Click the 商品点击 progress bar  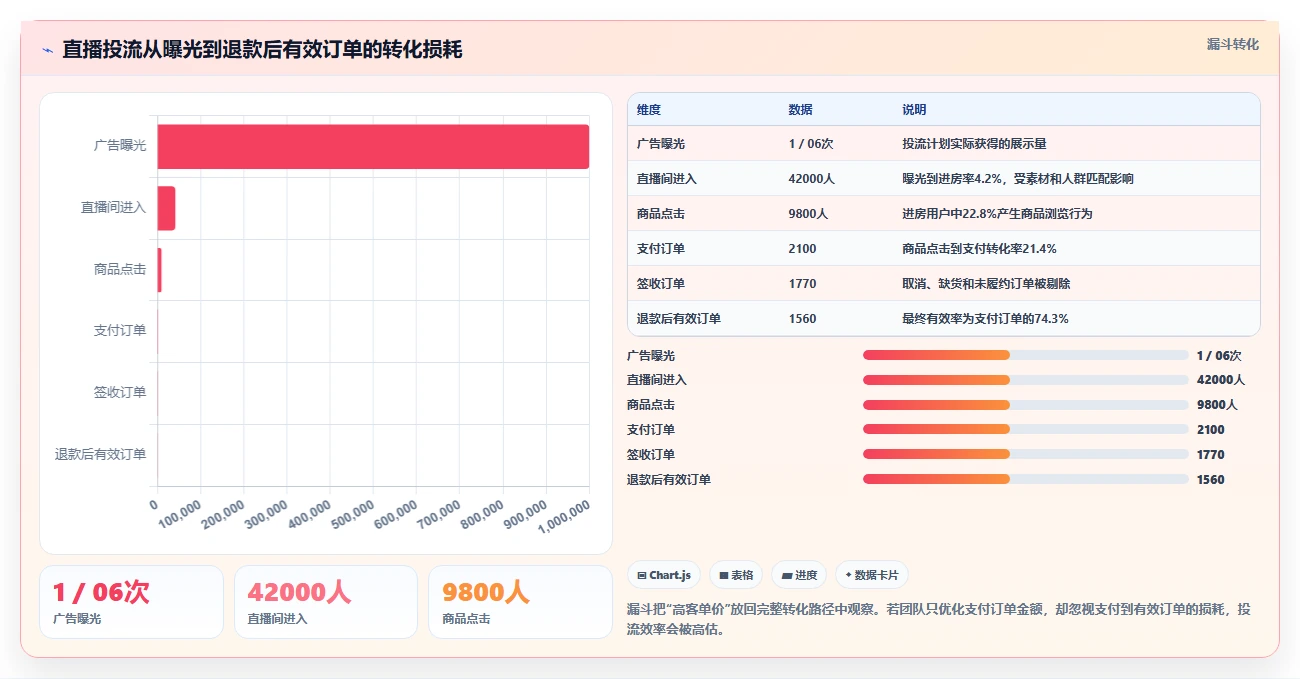[1026, 405]
